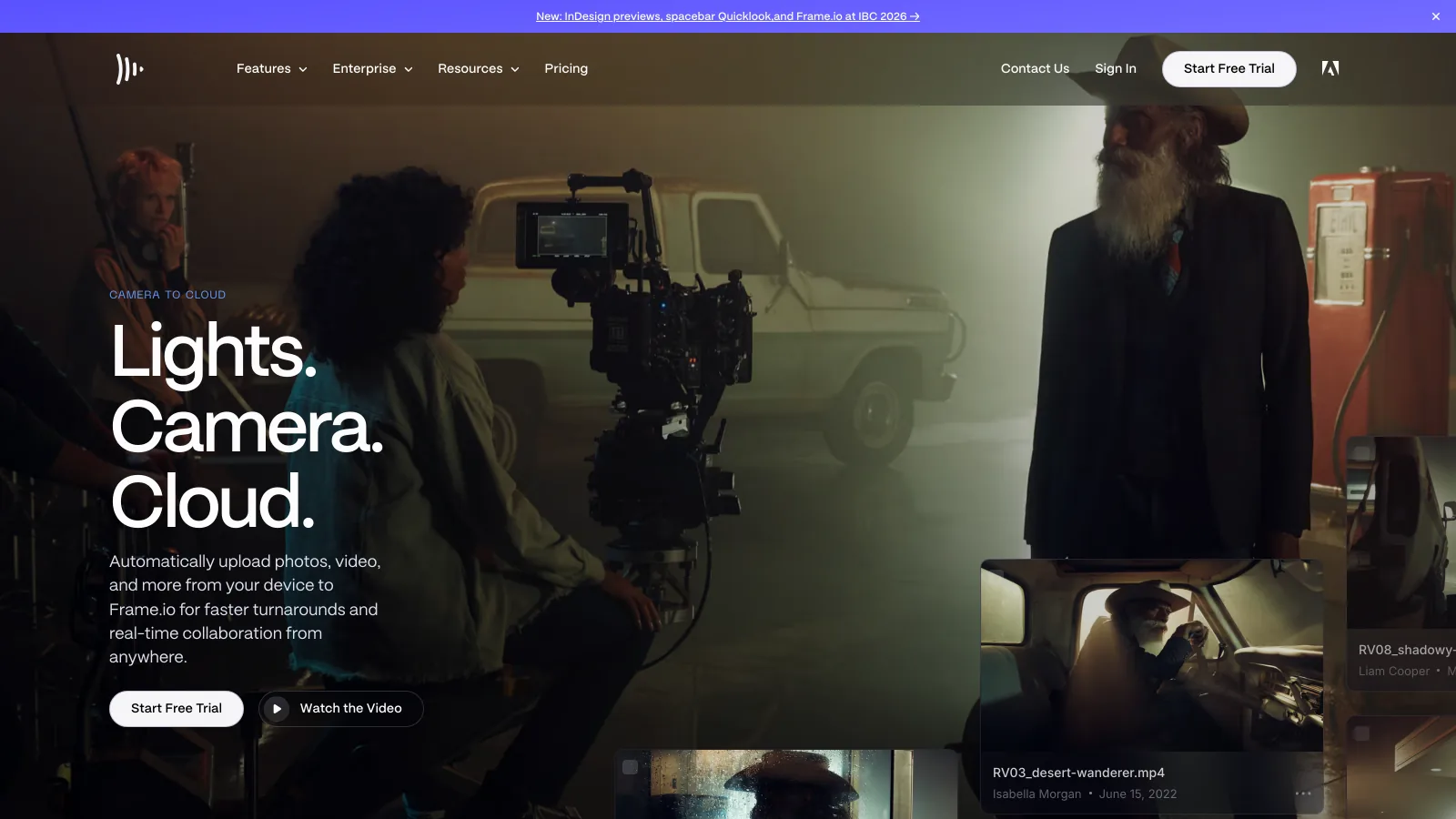Expand the Enterprise dropdown chevron
The width and height of the screenshot is (1456, 819).
click(x=409, y=69)
